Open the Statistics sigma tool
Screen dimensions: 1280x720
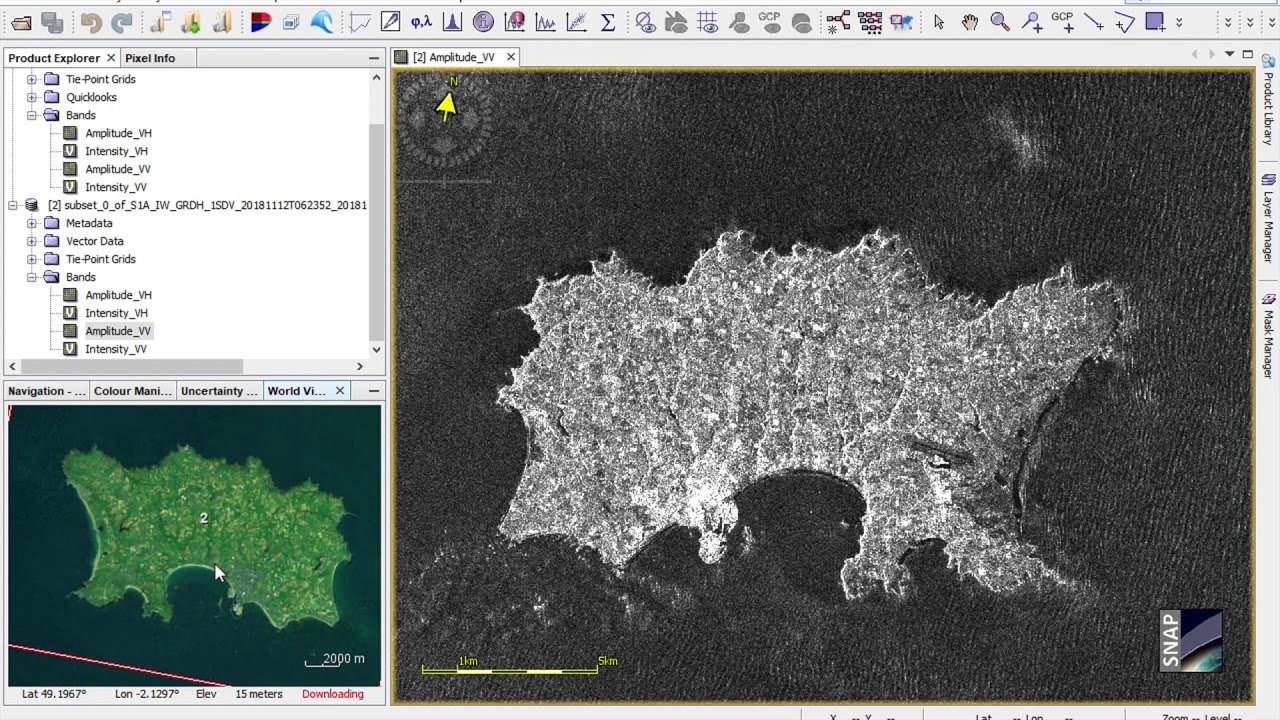[x=607, y=22]
